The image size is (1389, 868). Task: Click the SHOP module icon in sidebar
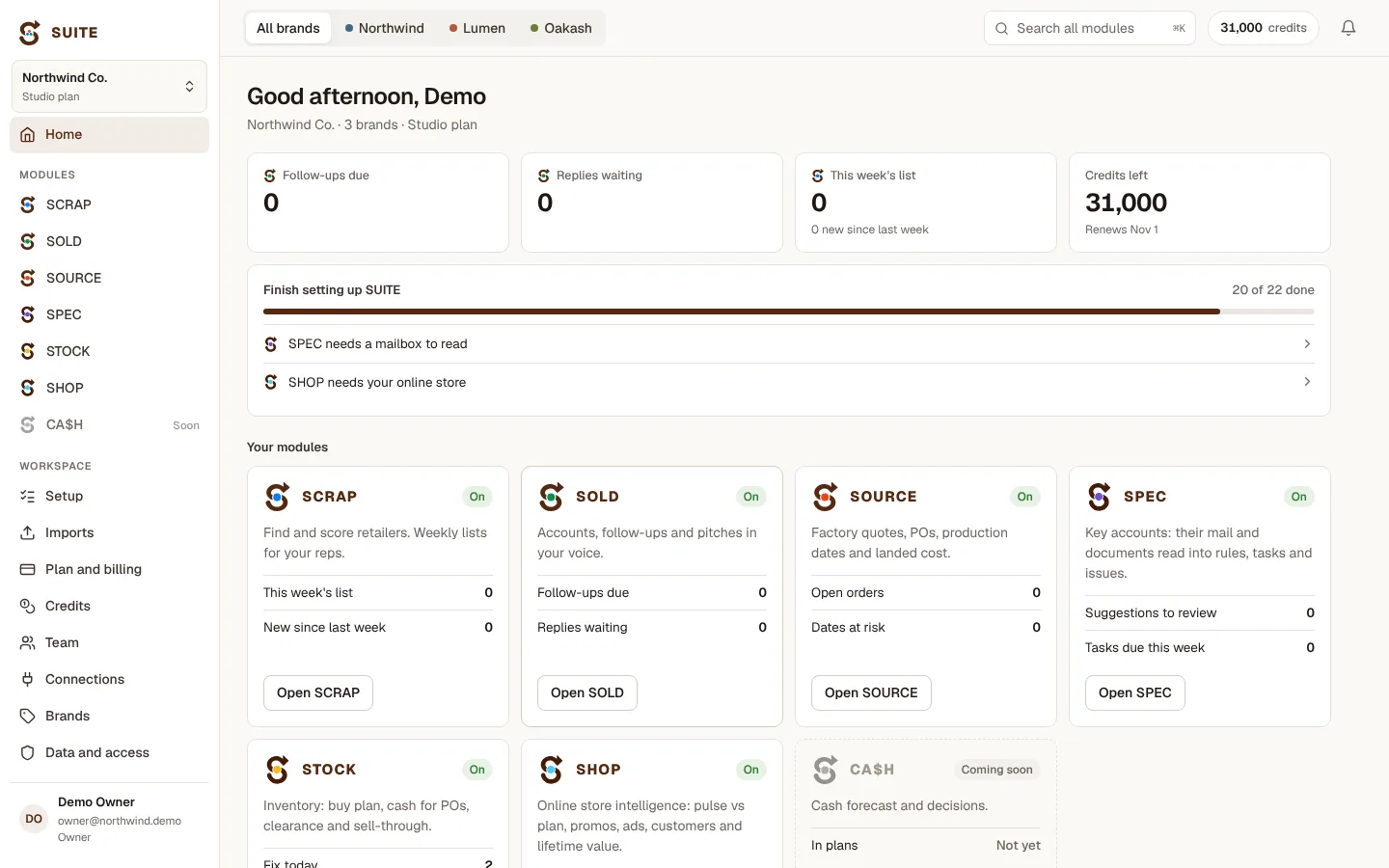pyautogui.click(x=28, y=388)
